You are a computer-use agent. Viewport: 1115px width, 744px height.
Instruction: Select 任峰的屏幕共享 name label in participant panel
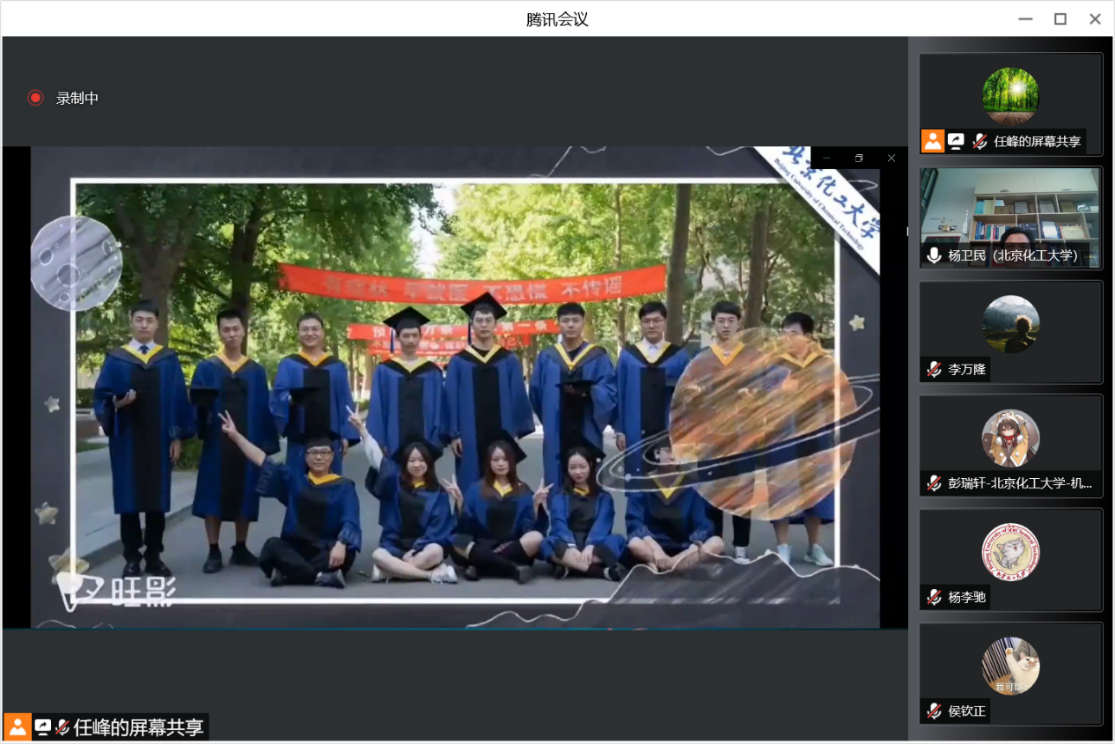tap(1037, 141)
